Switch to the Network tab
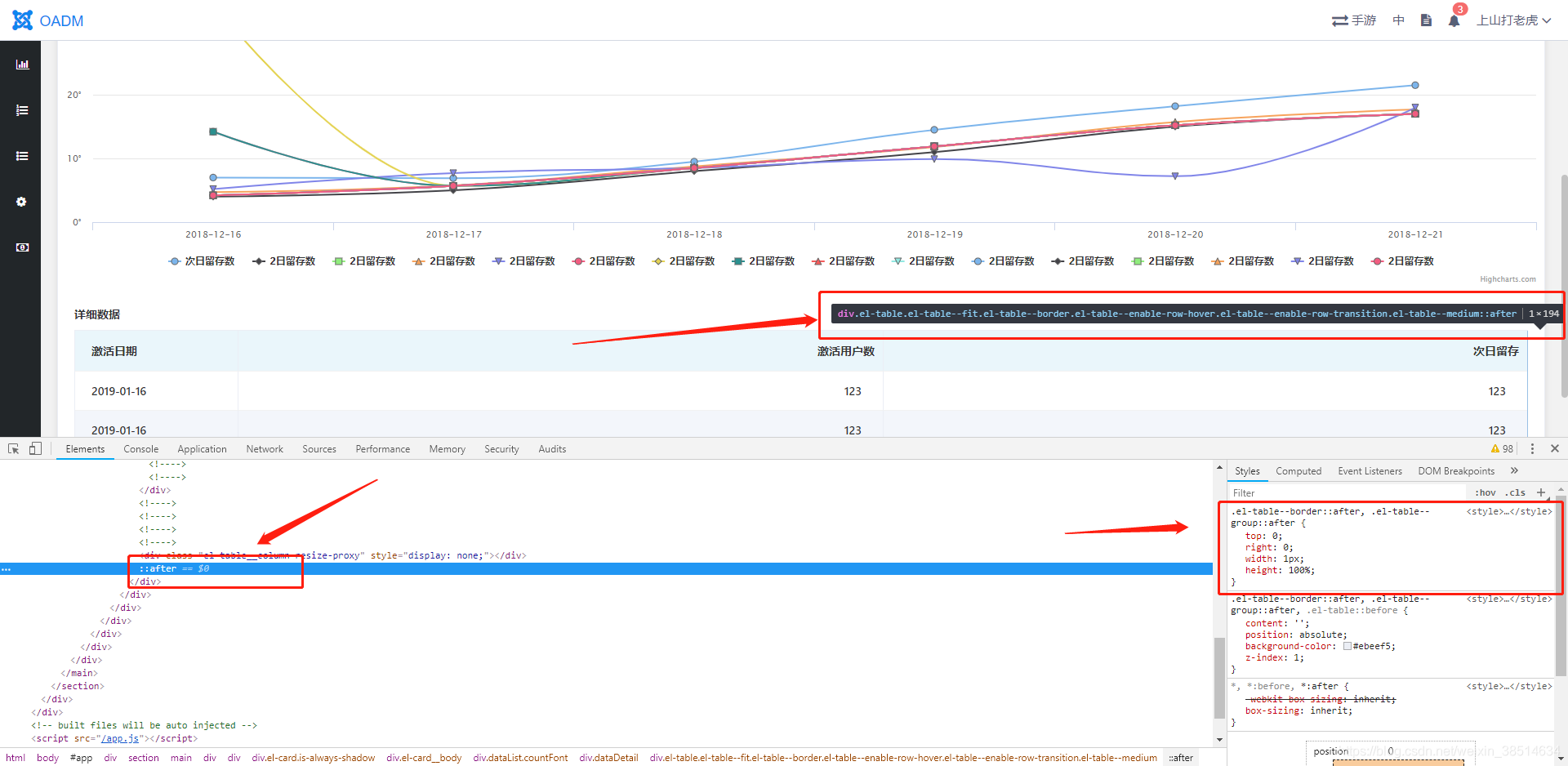 (x=265, y=449)
